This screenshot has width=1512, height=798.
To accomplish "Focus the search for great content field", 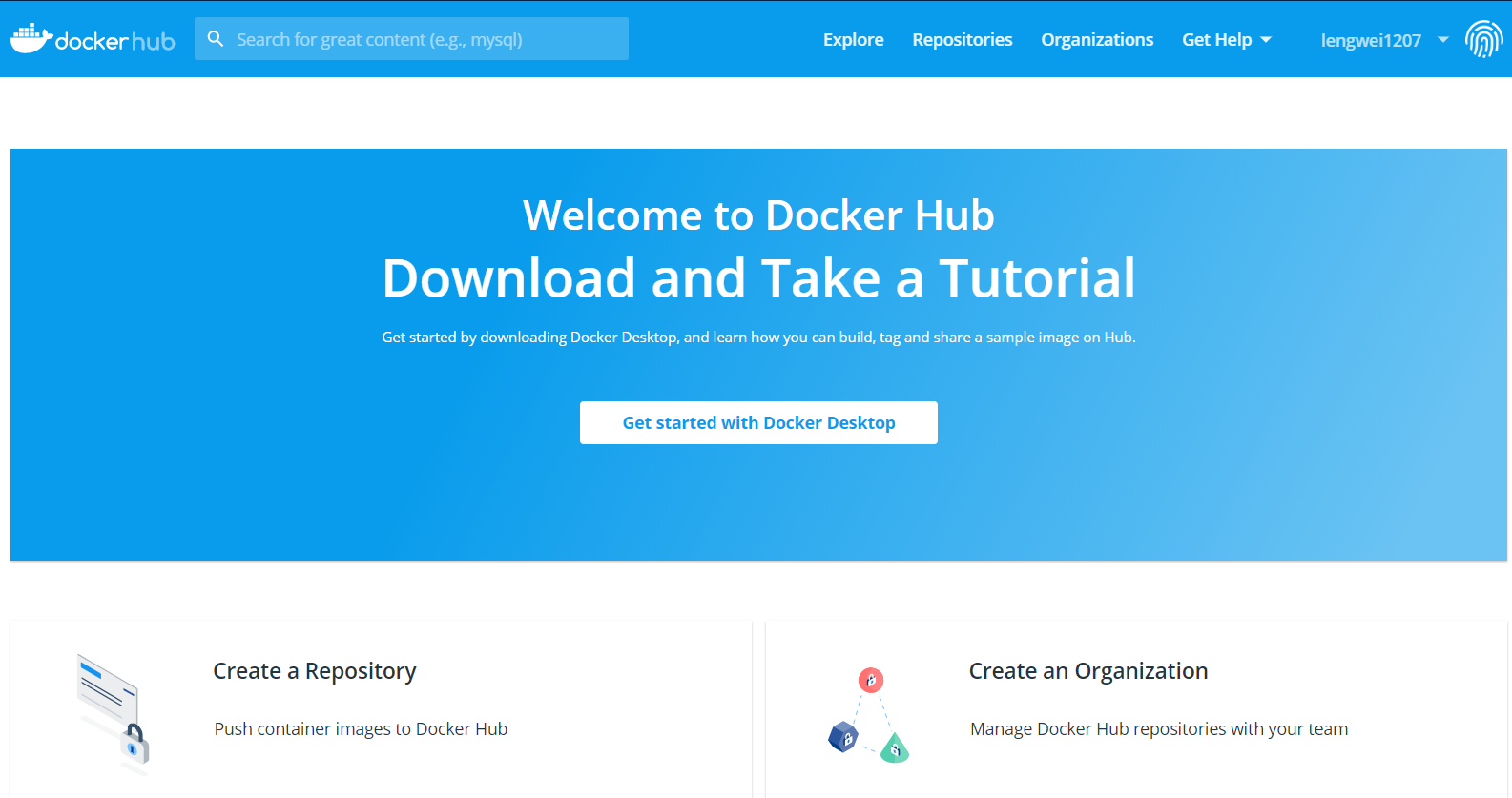I will [411, 39].
